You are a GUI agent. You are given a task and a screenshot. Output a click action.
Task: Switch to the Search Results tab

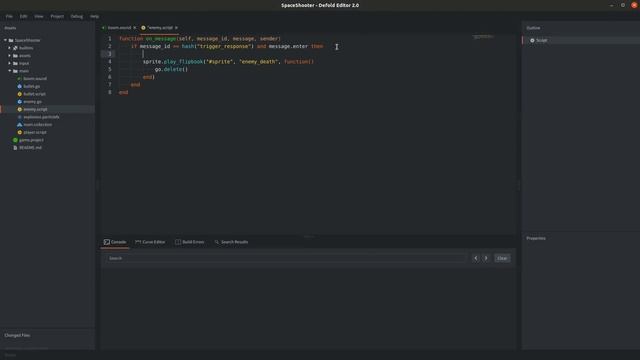coord(231,242)
